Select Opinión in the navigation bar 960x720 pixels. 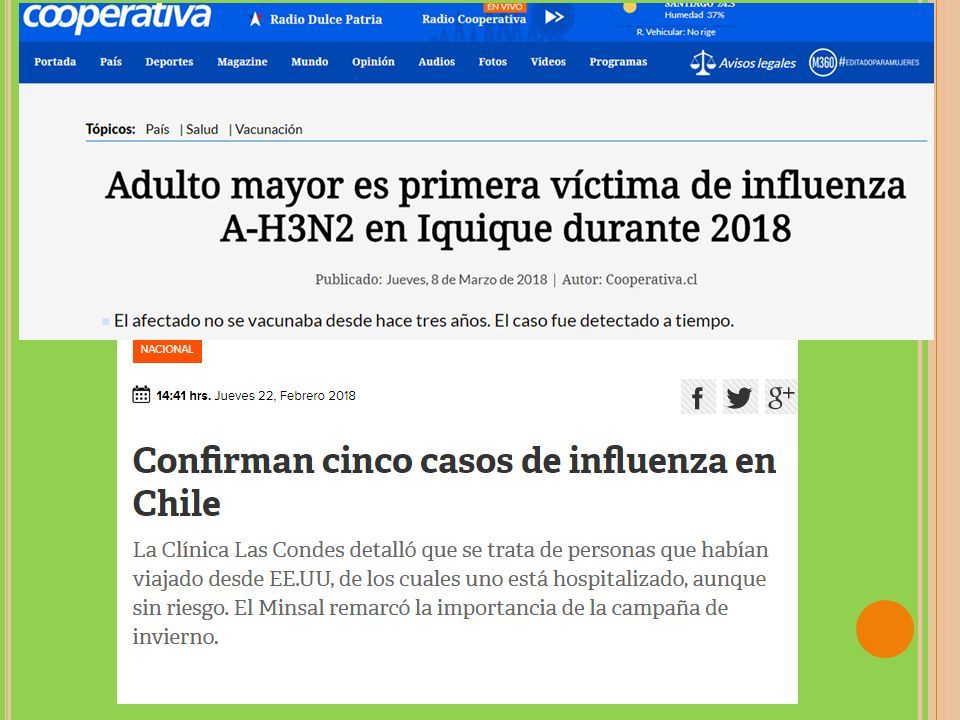point(373,62)
